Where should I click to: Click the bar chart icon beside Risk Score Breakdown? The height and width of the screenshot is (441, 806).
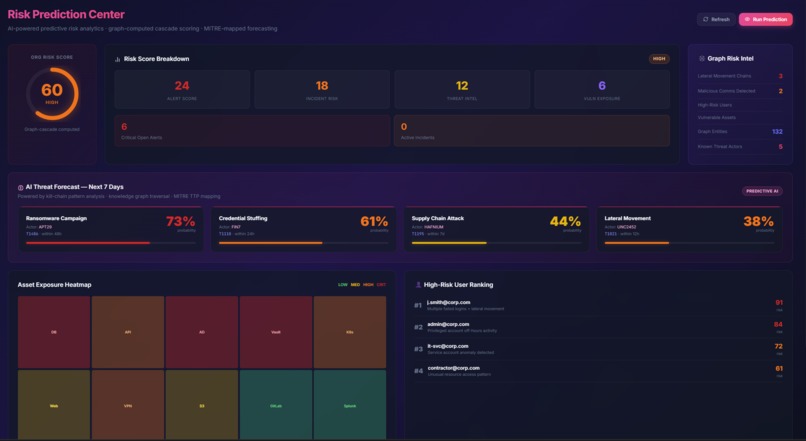pos(118,59)
